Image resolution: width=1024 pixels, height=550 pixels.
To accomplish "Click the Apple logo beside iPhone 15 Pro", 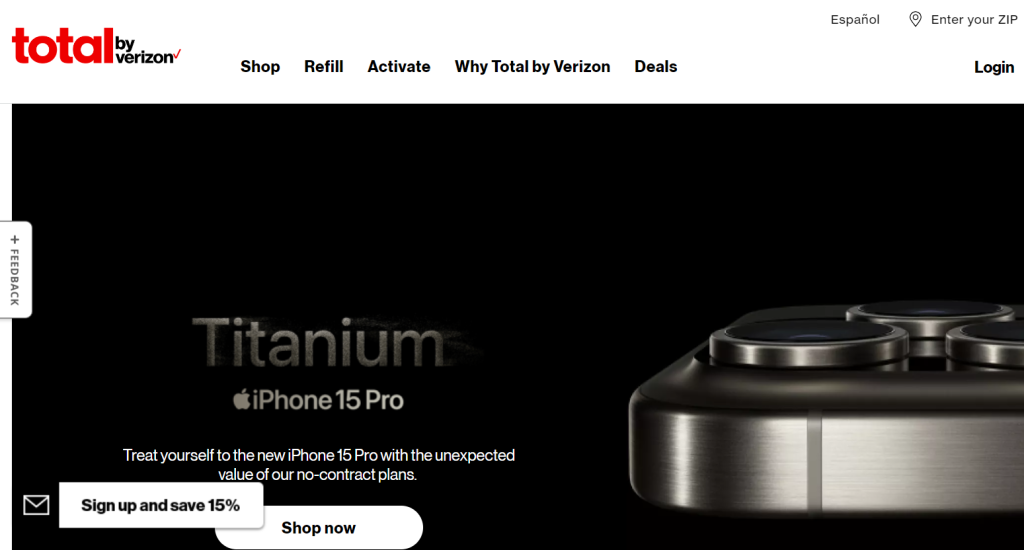I will tap(242, 399).
